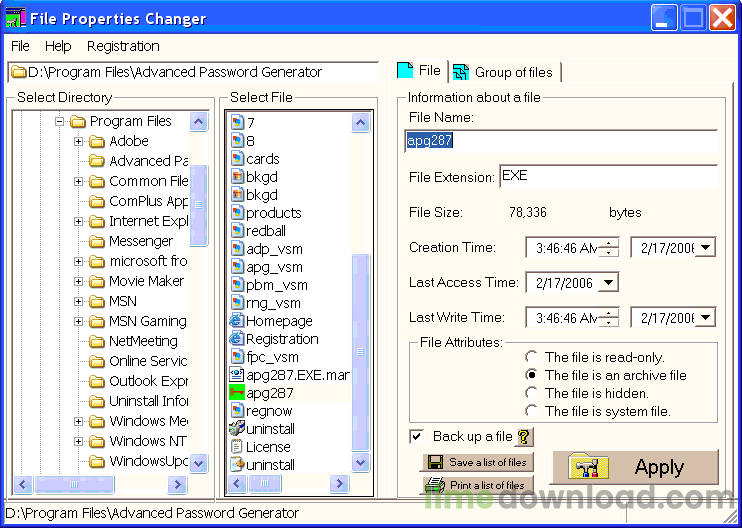742x528 pixels.
Task: Select 'The file is an archive file' option
Action: click(x=532, y=375)
